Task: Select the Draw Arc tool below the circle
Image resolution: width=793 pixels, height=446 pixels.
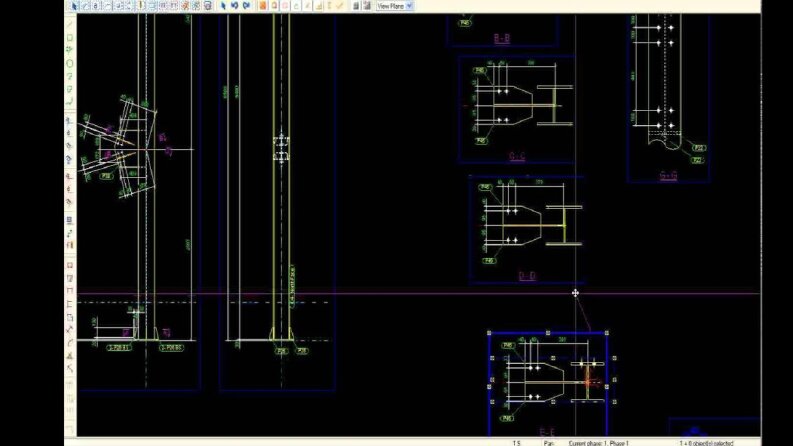Action: pos(70,76)
